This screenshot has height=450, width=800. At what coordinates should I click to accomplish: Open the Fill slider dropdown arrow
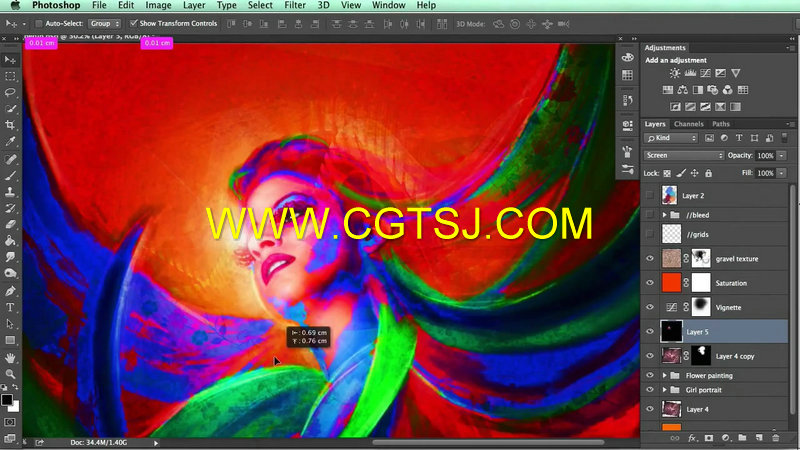point(782,173)
